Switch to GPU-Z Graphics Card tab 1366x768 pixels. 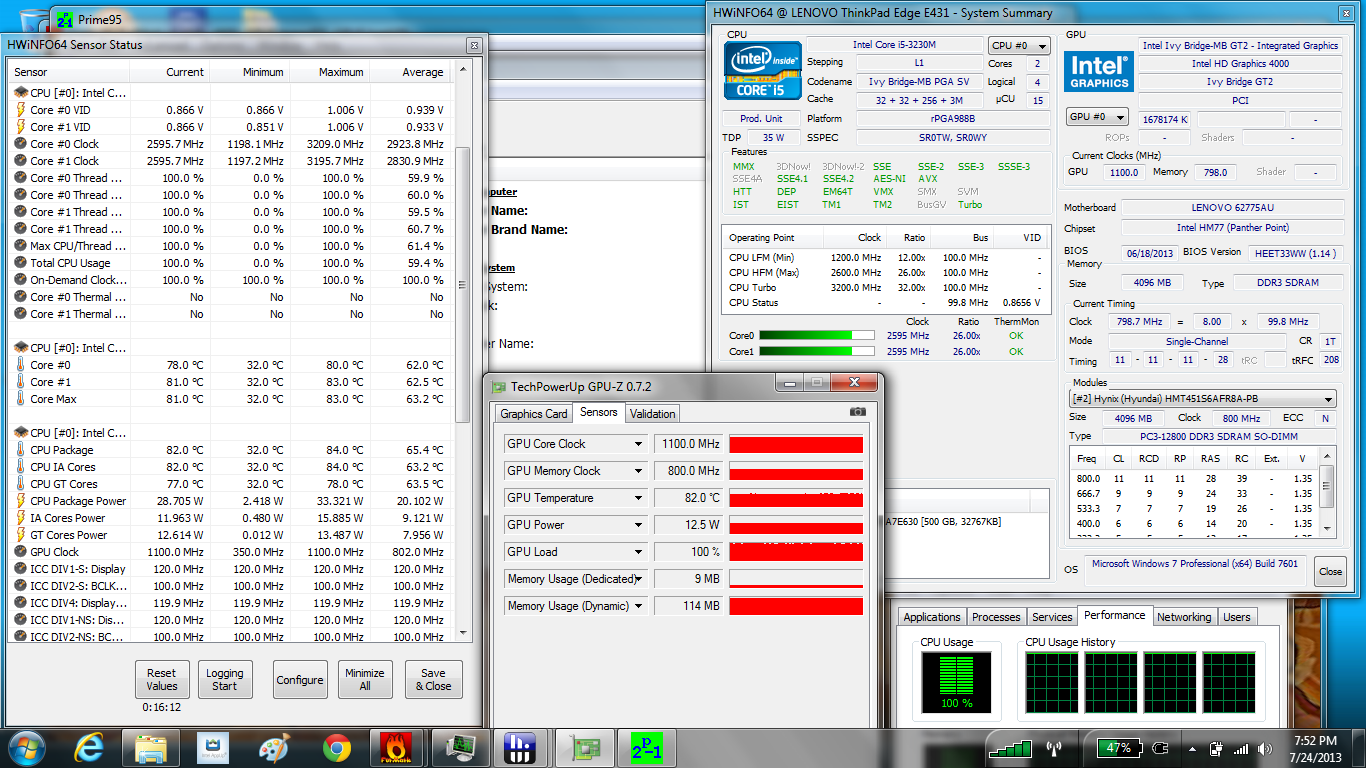pyautogui.click(x=534, y=414)
